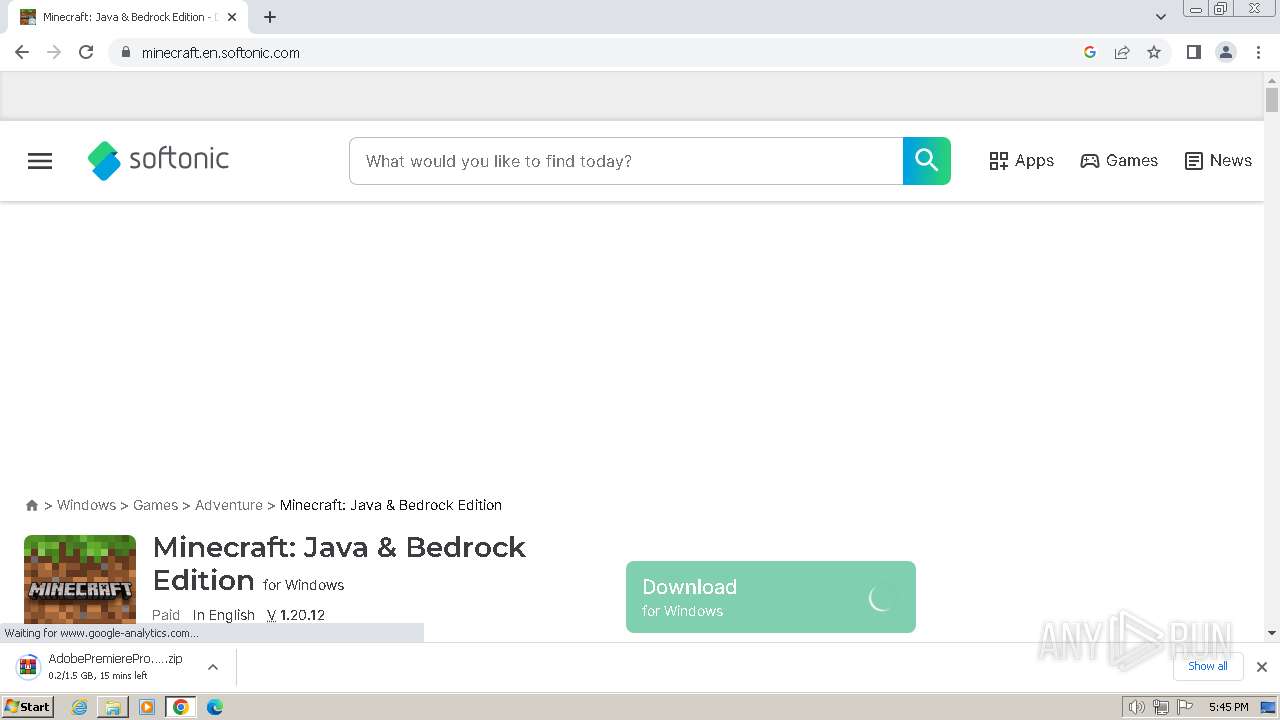
Task: Click the version V 1.20.12 text
Action: (296, 615)
